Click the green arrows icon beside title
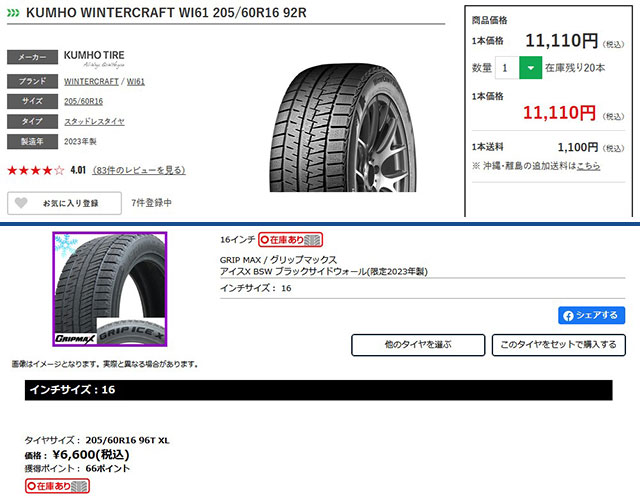Image resolution: width=640 pixels, height=500 pixels. click(x=13, y=13)
